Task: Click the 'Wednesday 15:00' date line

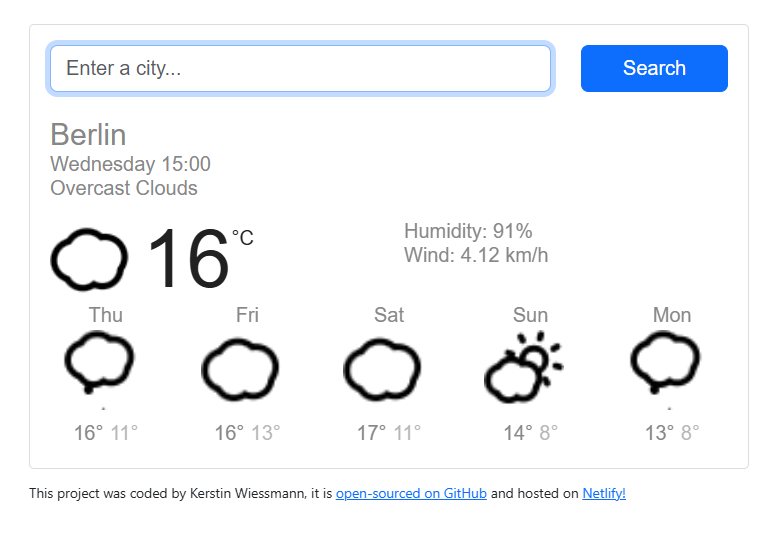Action: tap(130, 164)
